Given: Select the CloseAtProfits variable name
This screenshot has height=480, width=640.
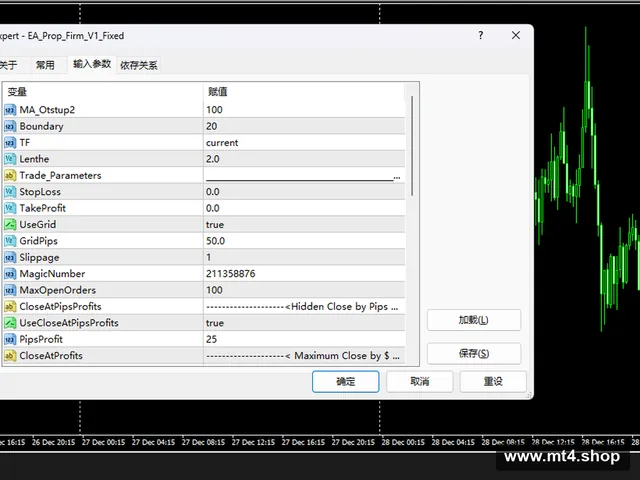Looking at the screenshot, I should [51, 356].
